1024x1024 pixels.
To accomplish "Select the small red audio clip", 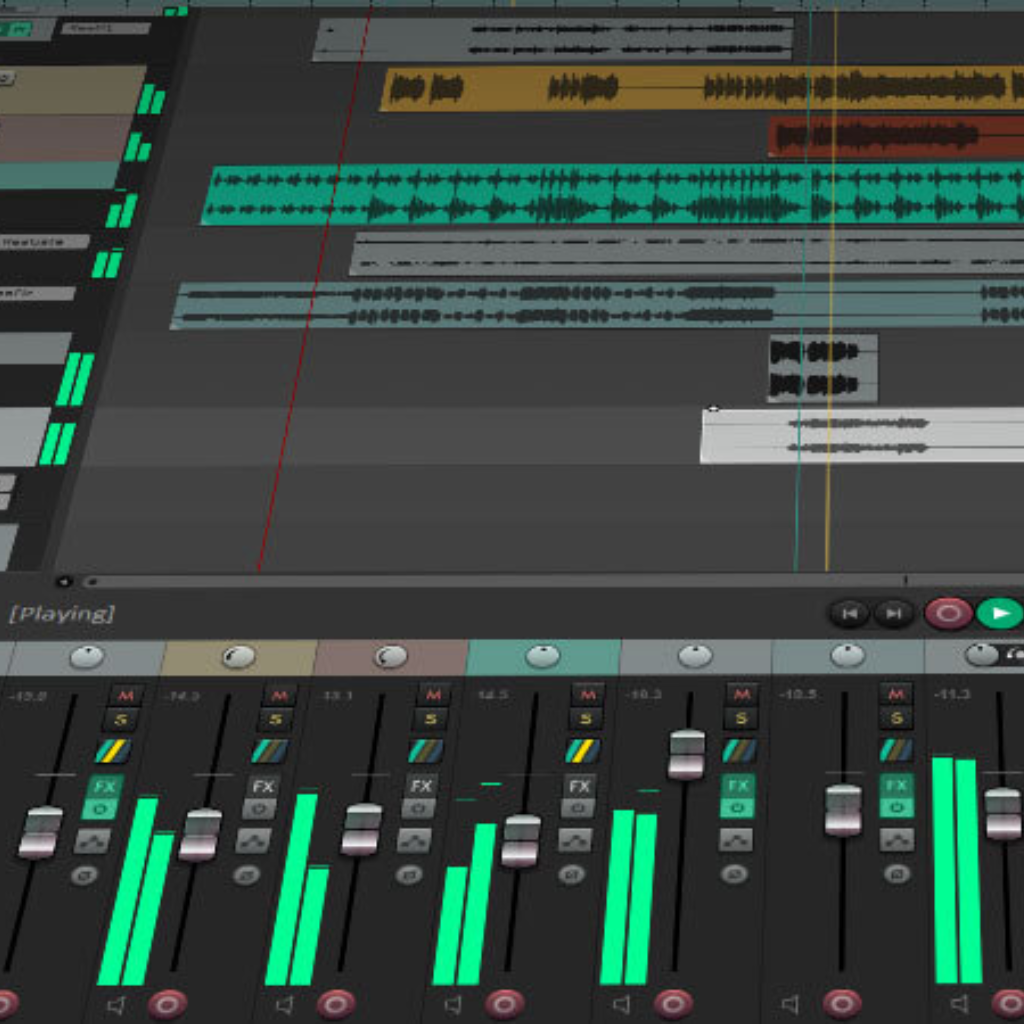I will 890,137.
